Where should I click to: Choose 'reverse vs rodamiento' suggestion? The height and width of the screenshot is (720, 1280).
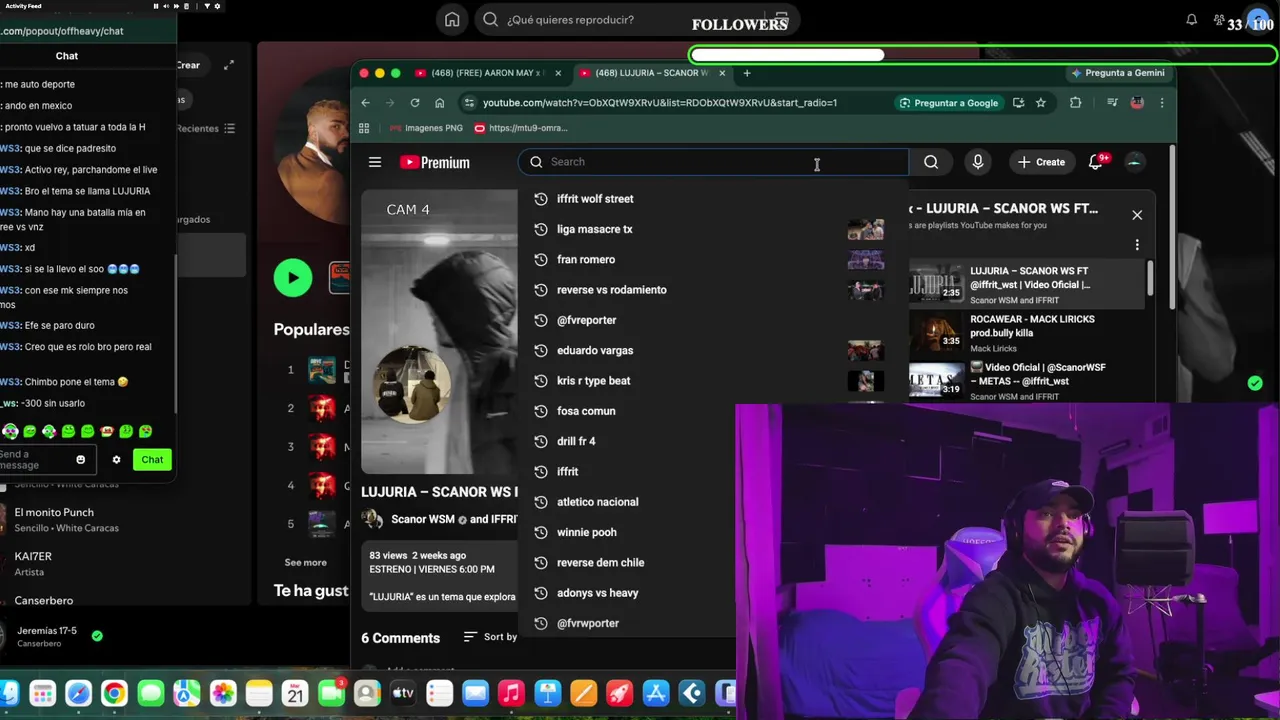pos(713,290)
